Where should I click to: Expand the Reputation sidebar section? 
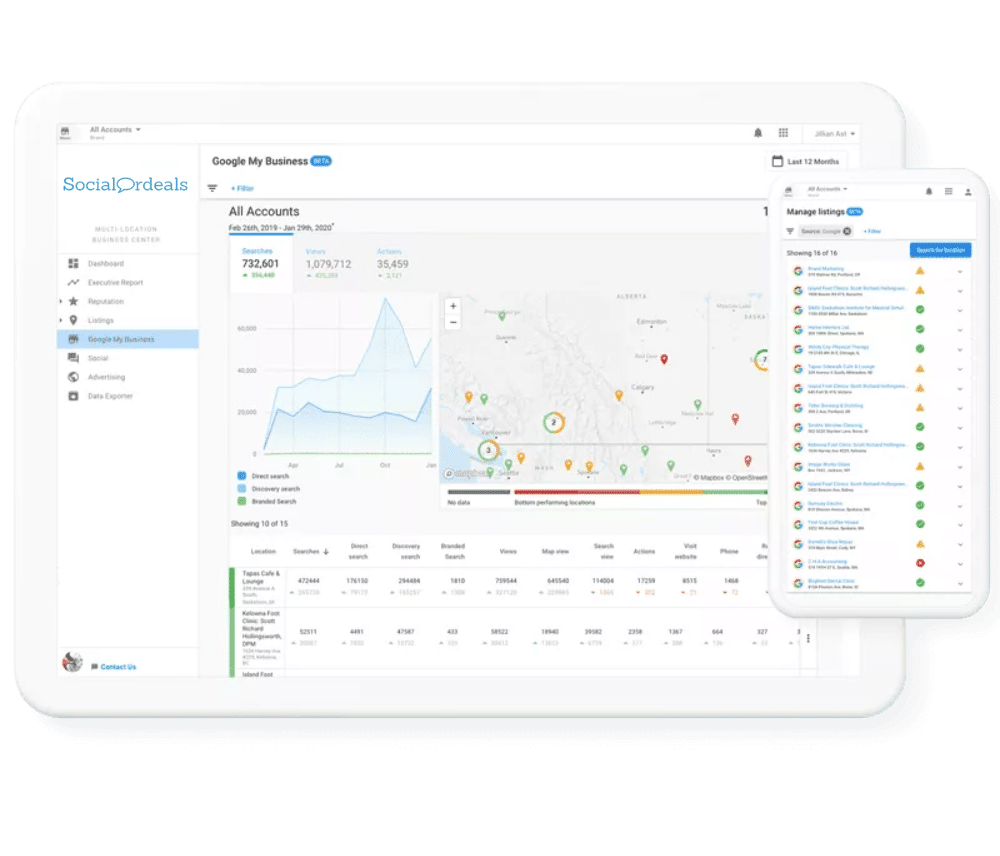pyautogui.click(x=62, y=302)
